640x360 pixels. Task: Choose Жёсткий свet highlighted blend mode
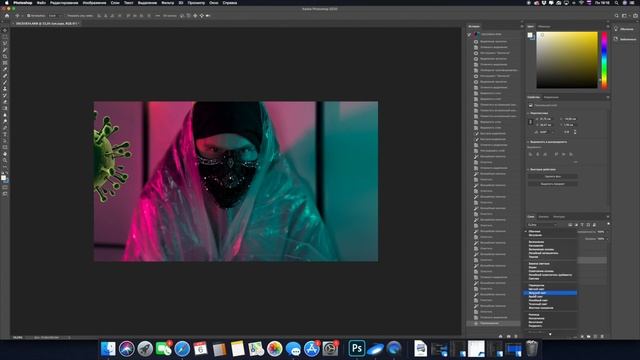(550, 293)
